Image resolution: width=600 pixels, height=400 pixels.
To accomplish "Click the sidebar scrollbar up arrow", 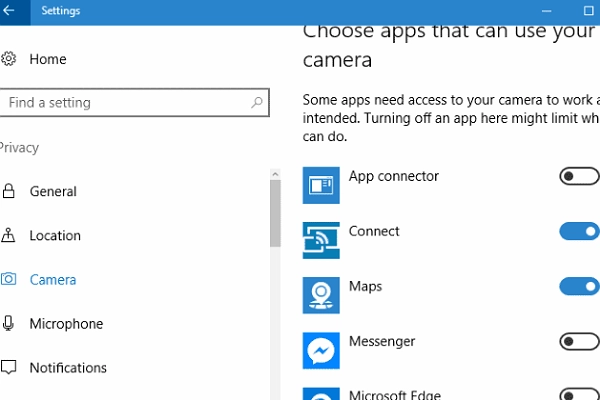I will [x=275, y=174].
